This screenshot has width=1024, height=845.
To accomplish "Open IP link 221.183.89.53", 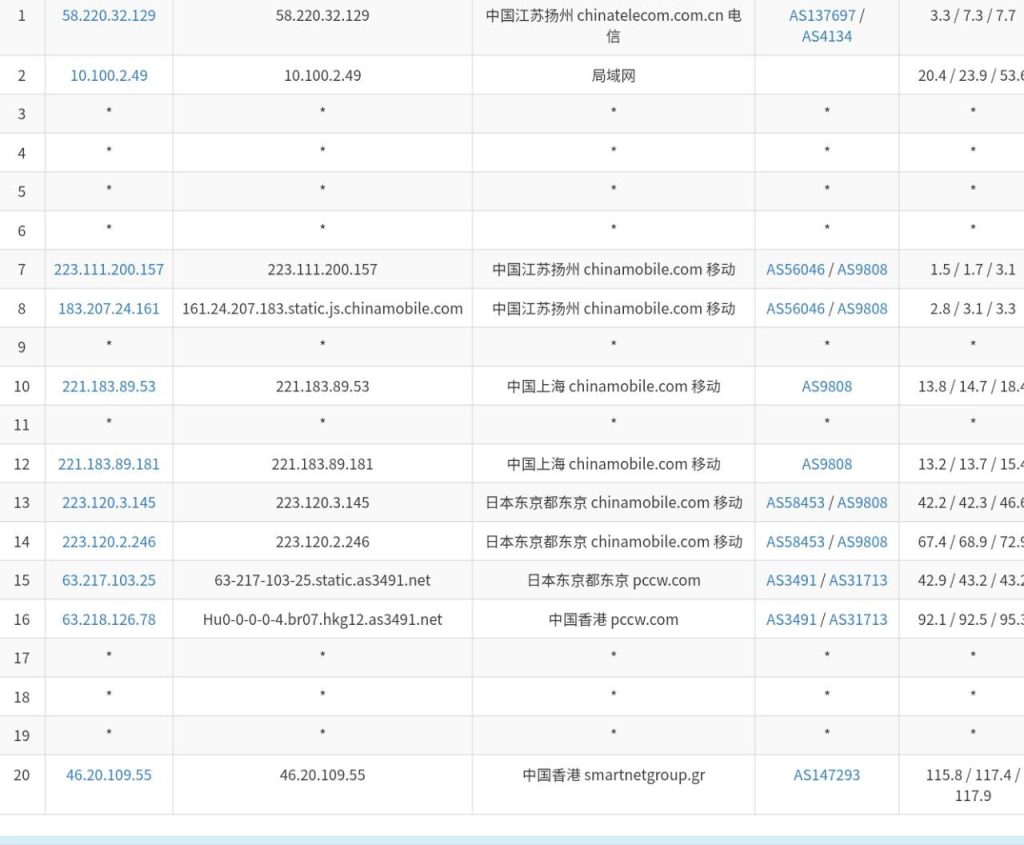I will pyautogui.click(x=108, y=387).
